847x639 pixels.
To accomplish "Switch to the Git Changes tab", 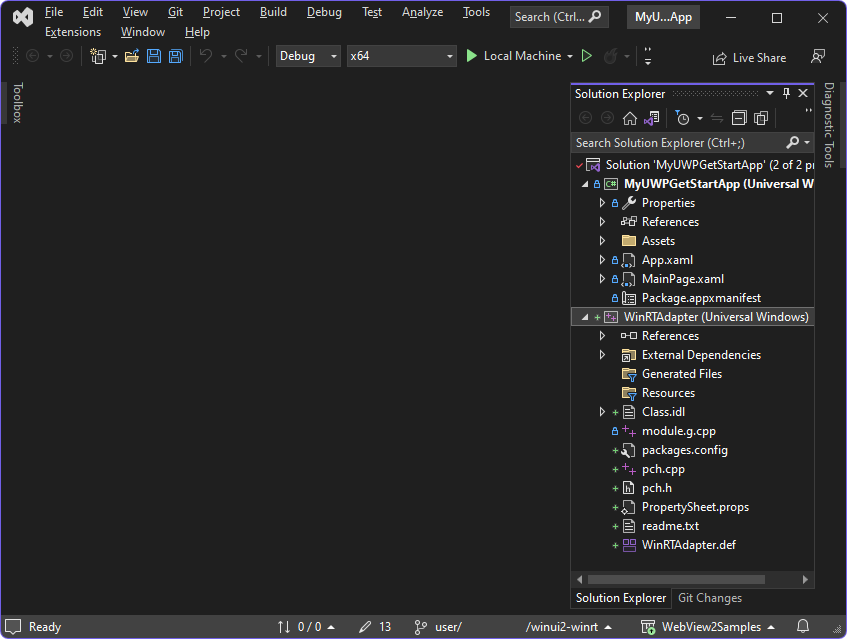I will click(x=710, y=598).
